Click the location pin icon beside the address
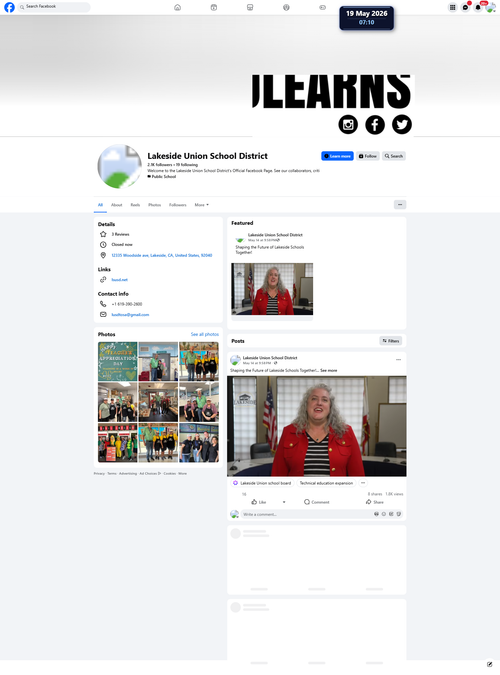The width and height of the screenshot is (500, 675). pos(103,255)
